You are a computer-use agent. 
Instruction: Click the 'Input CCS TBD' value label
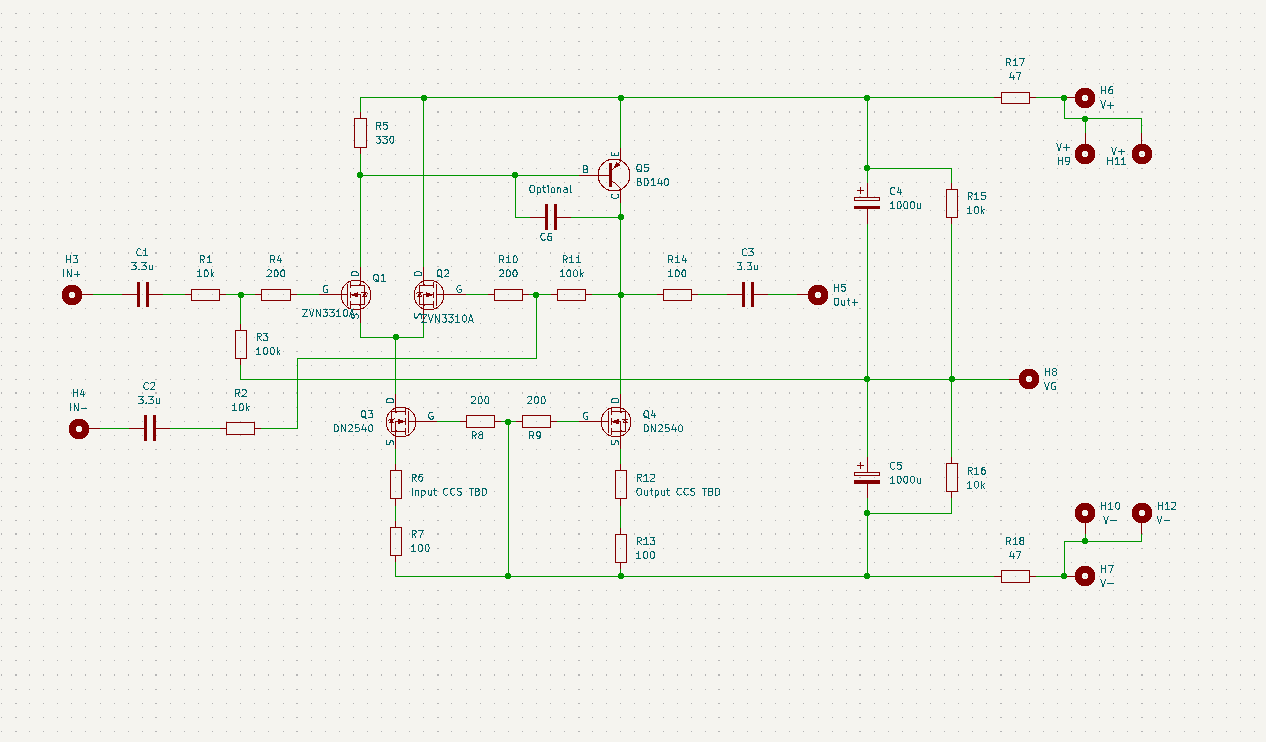click(x=449, y=493)
